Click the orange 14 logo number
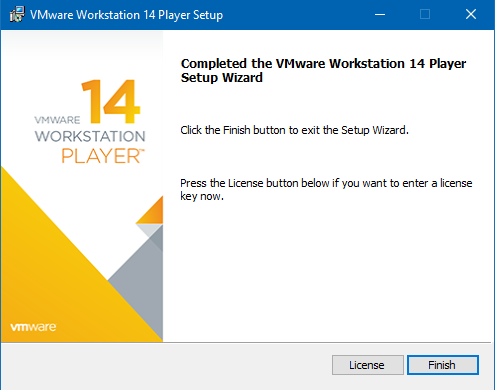Image resolution: width=495 pixels, height=390 pixels. [111, 101]
